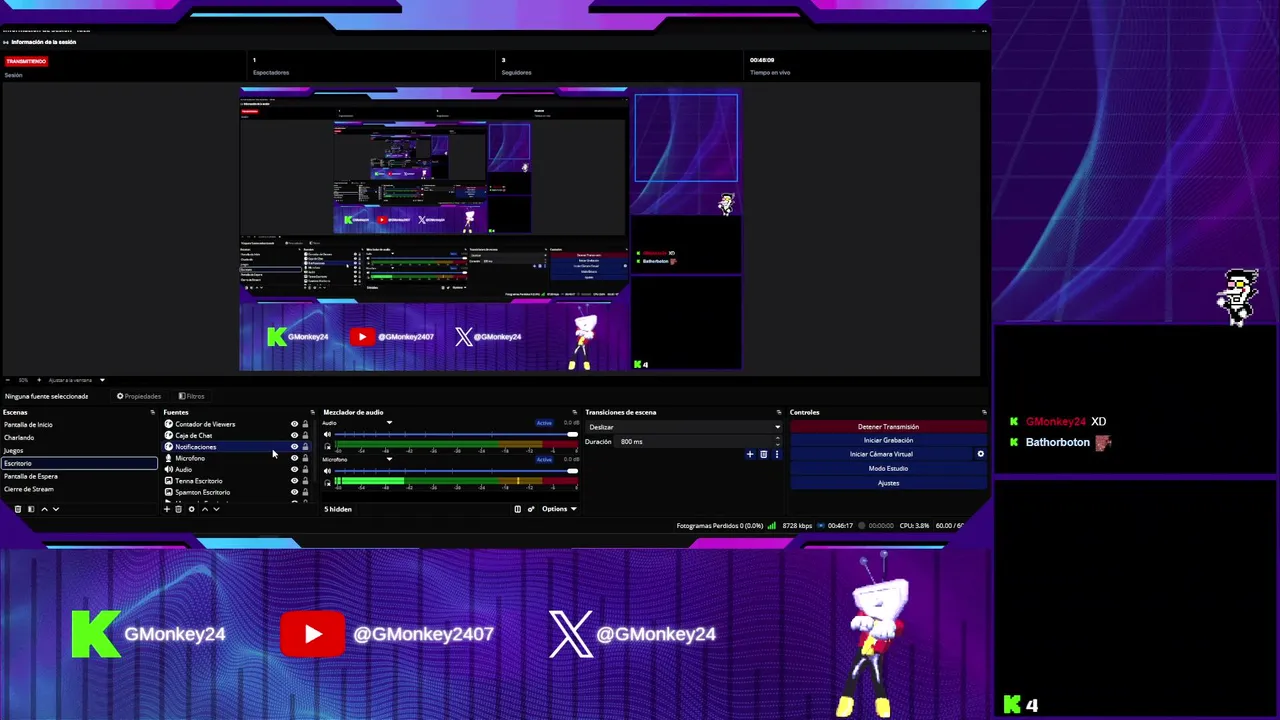Click Detener Transmisión button
The image size is (1280, 720).
(x=888, y=427)
